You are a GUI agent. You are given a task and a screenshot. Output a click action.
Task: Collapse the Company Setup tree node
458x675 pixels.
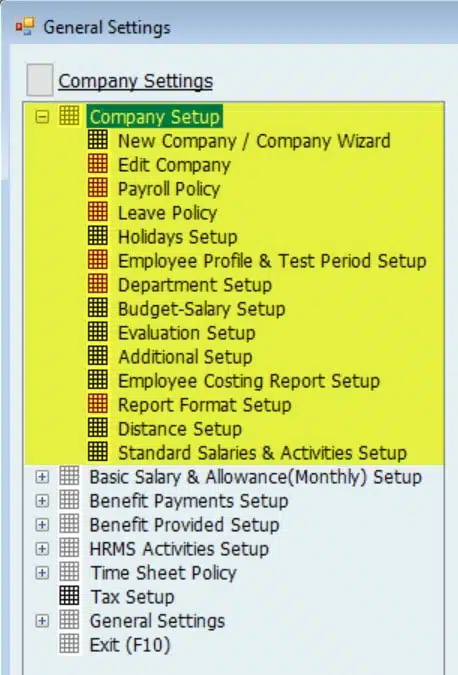pyautogui.click(x=42, y=117)
